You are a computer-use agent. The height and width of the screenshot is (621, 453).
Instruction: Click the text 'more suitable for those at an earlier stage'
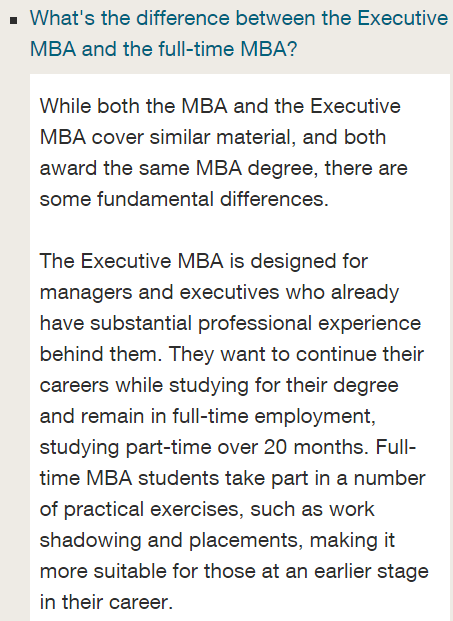click(234, 571)
